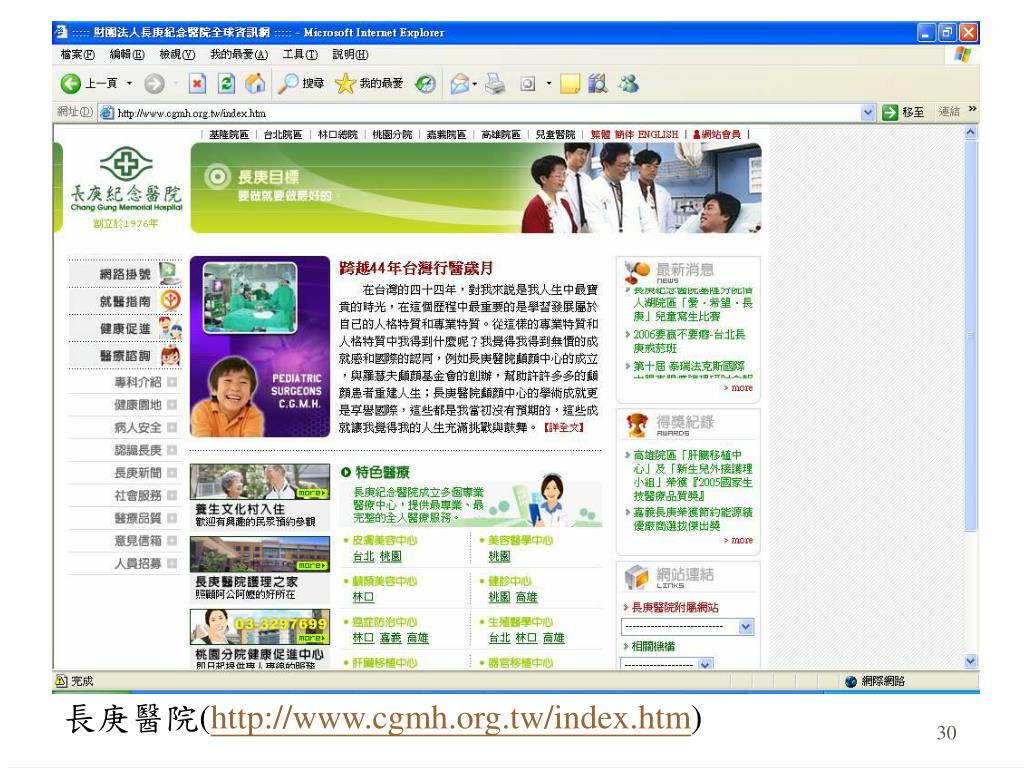Click the page scrollbar up arrow
Viewport: 1024px width, 768px height.
click(x=971, y=133)
